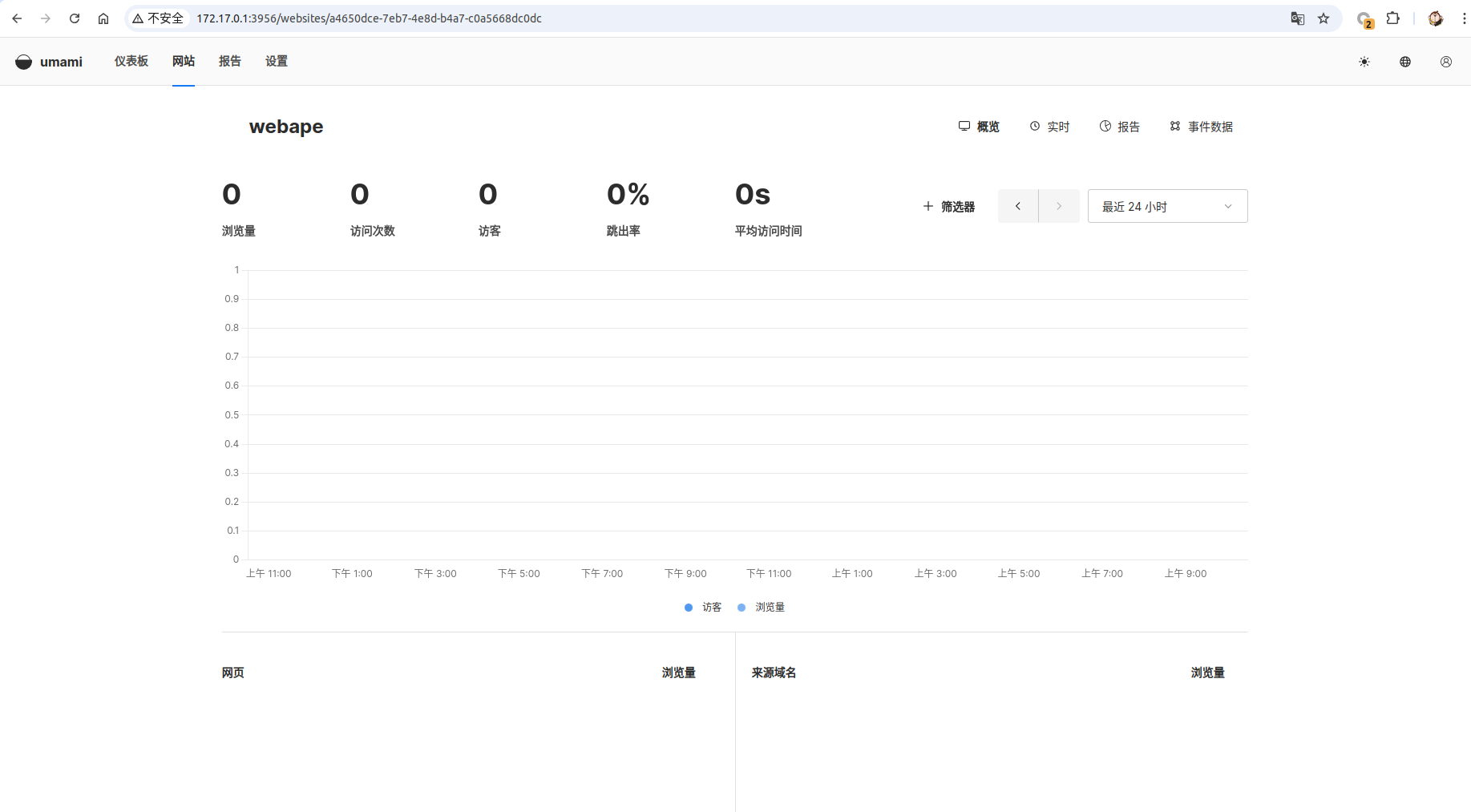Image resolution: width=1471 pixels, height=812 pixels.
Task: Click the 来源域名 table header
Action: (774, 673)
